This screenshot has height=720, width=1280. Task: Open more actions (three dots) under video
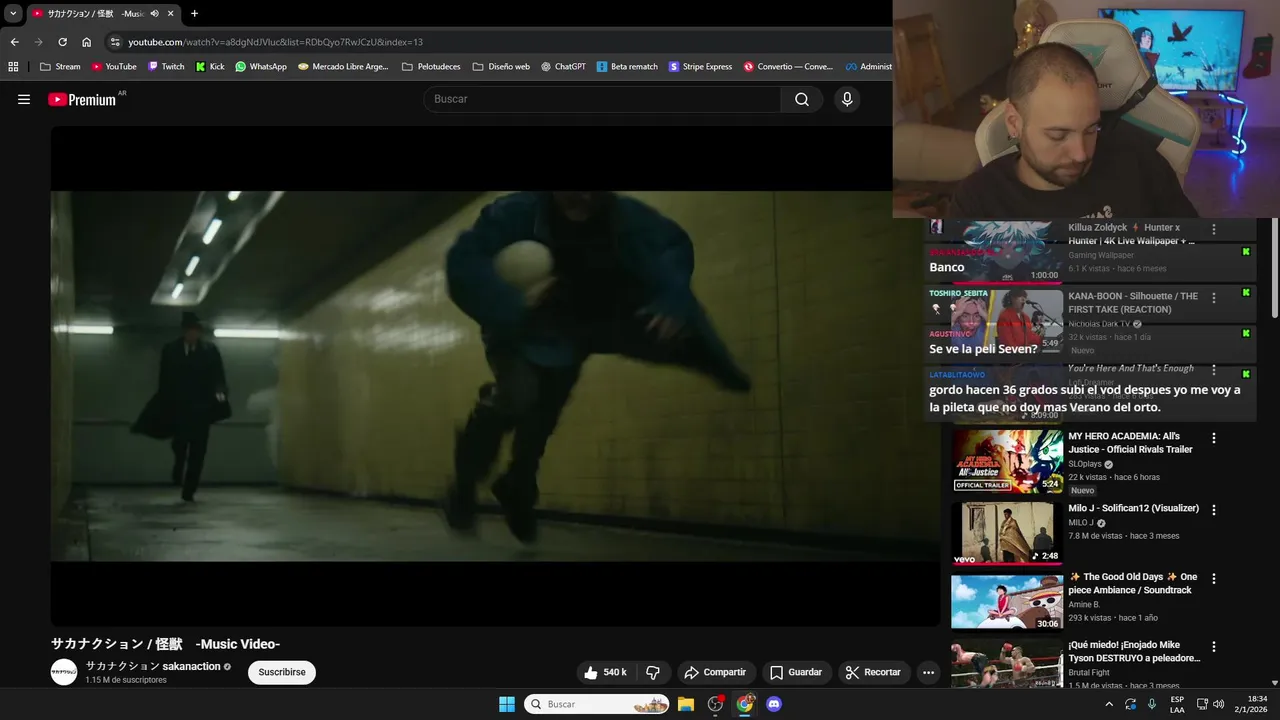pos(928,672)
